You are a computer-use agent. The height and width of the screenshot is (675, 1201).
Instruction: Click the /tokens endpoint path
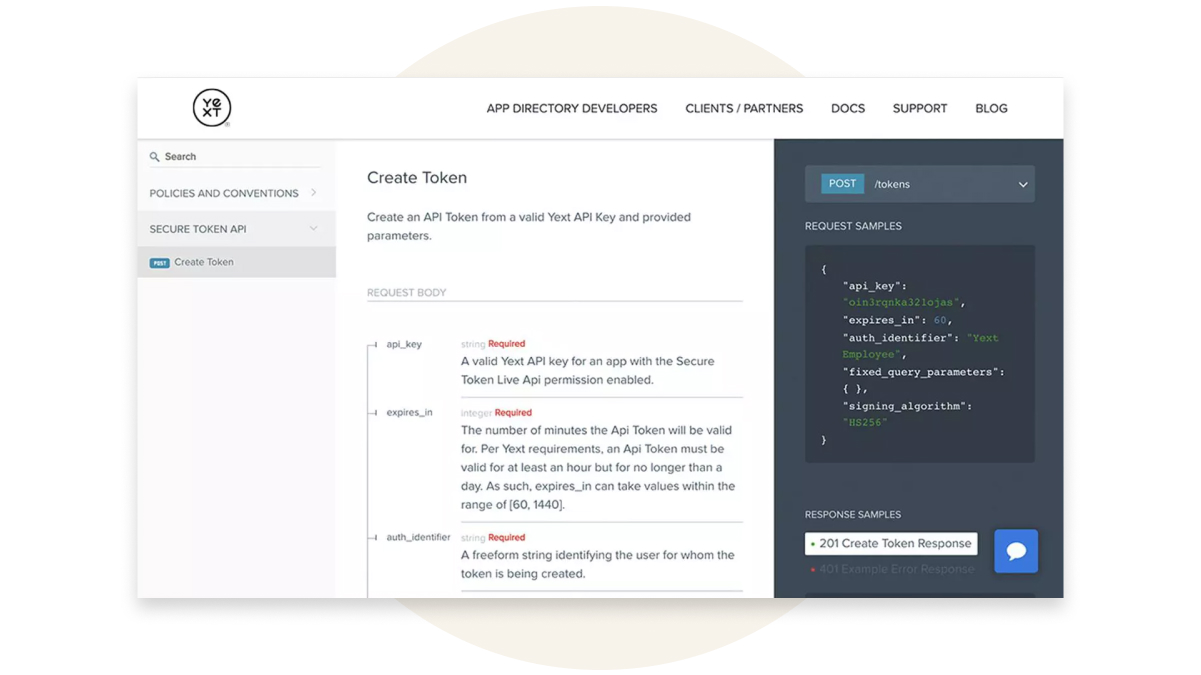pos(892,184)
